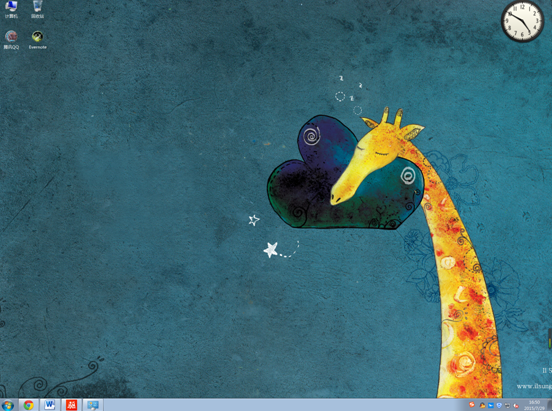The image size is (553, 411).
Task: Launch the Evernote desktop shortcut
Action: [37, 40]
